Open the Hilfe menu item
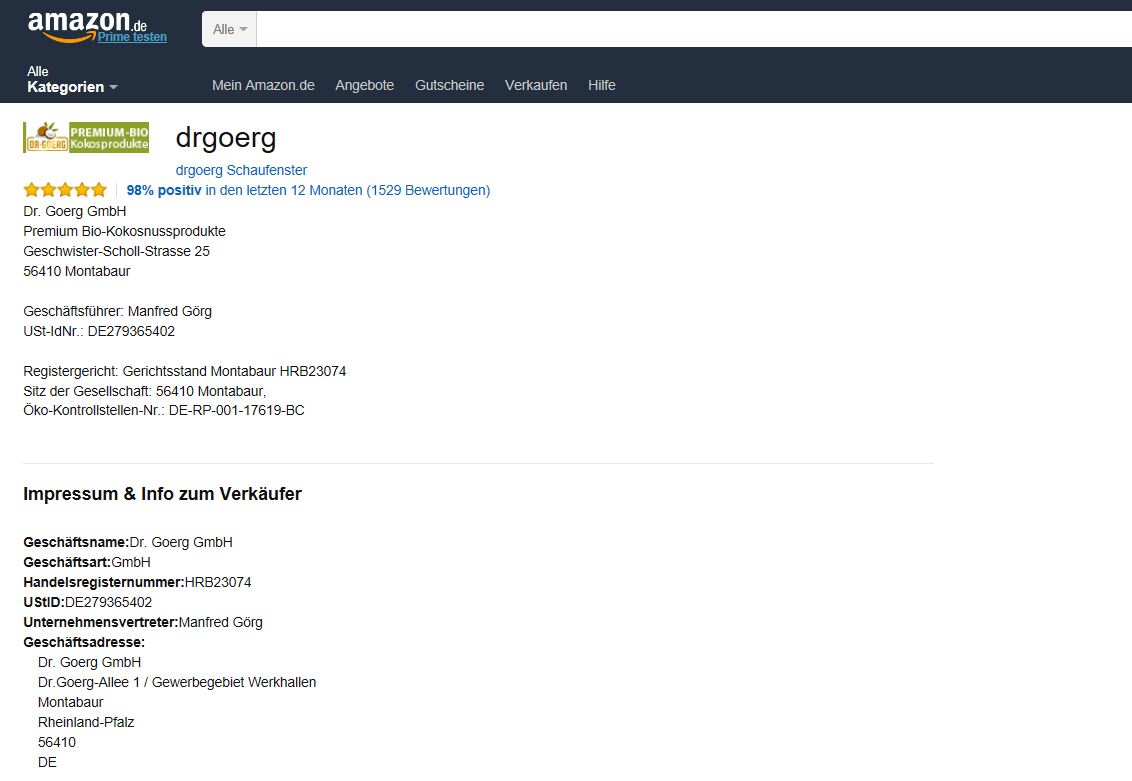 (x=601, y=85)
